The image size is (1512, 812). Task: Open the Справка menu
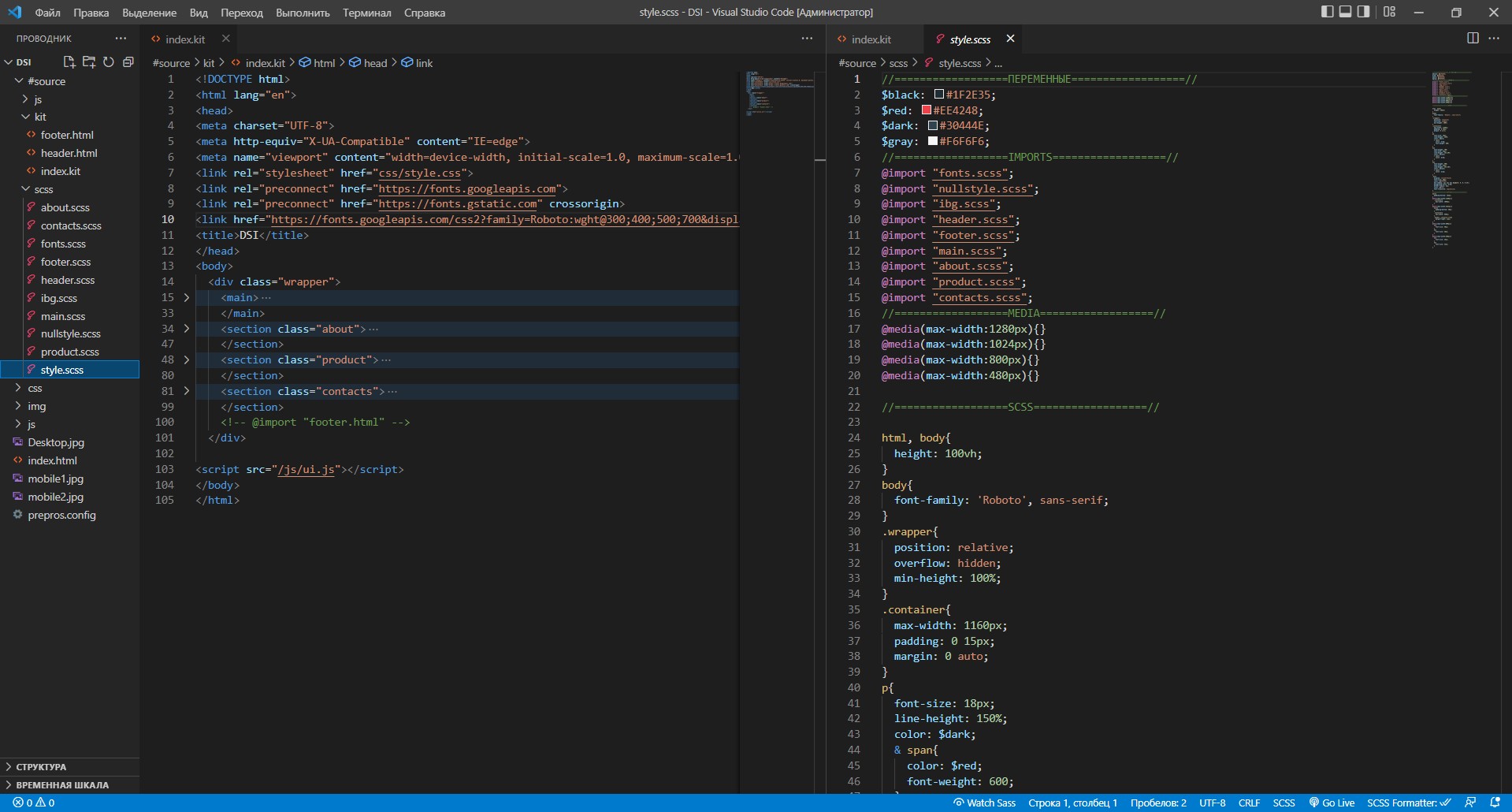click(x=425, y=13)
